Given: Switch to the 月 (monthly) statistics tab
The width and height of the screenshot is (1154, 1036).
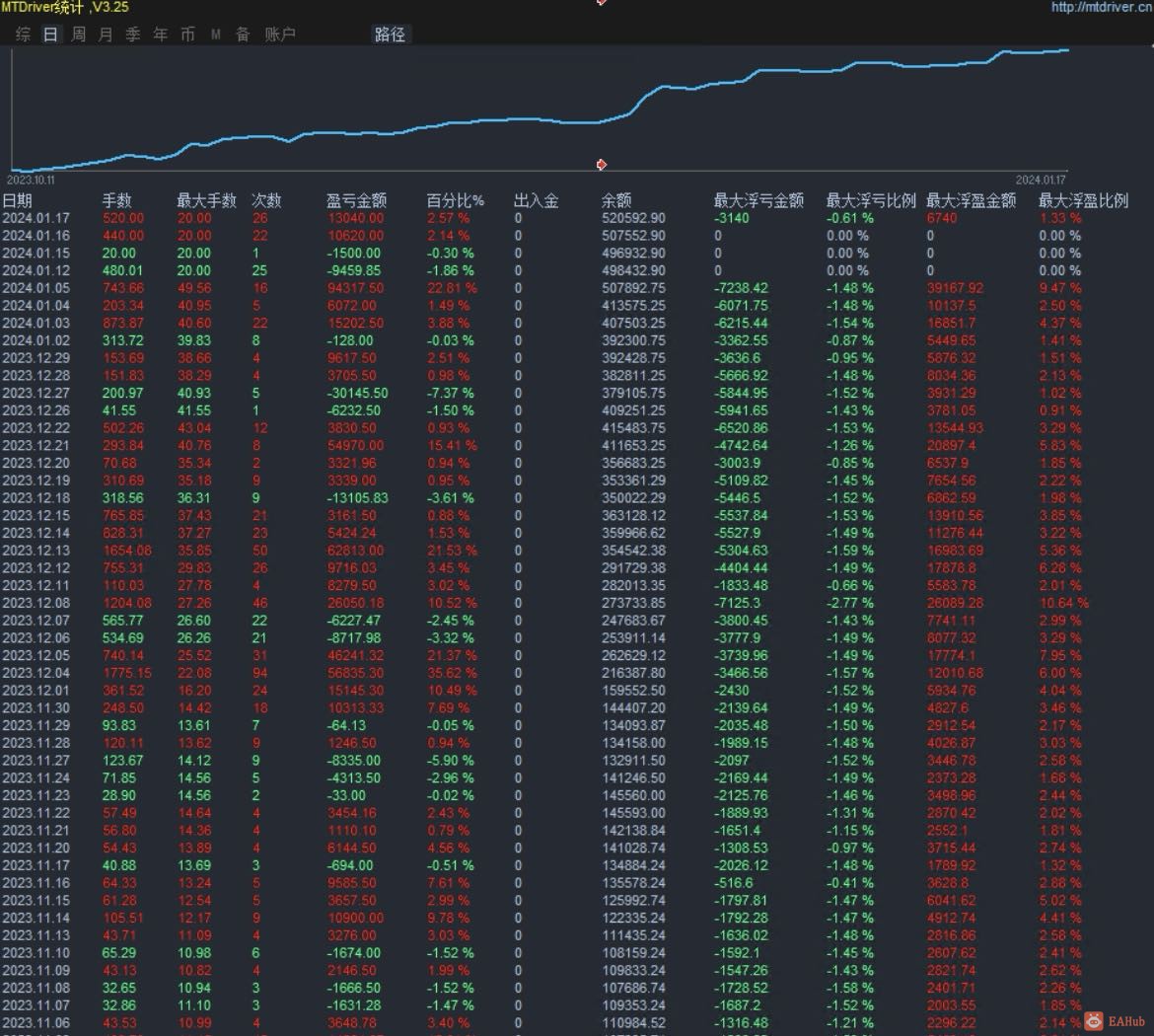Looking at the screenshot, I should 106,35.
